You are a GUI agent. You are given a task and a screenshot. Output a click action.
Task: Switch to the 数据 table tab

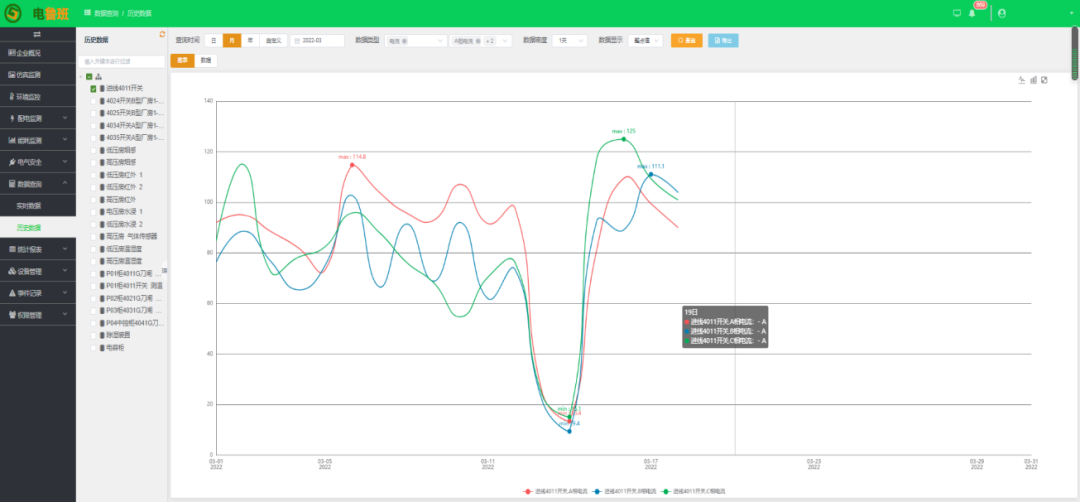pos(205,60)
